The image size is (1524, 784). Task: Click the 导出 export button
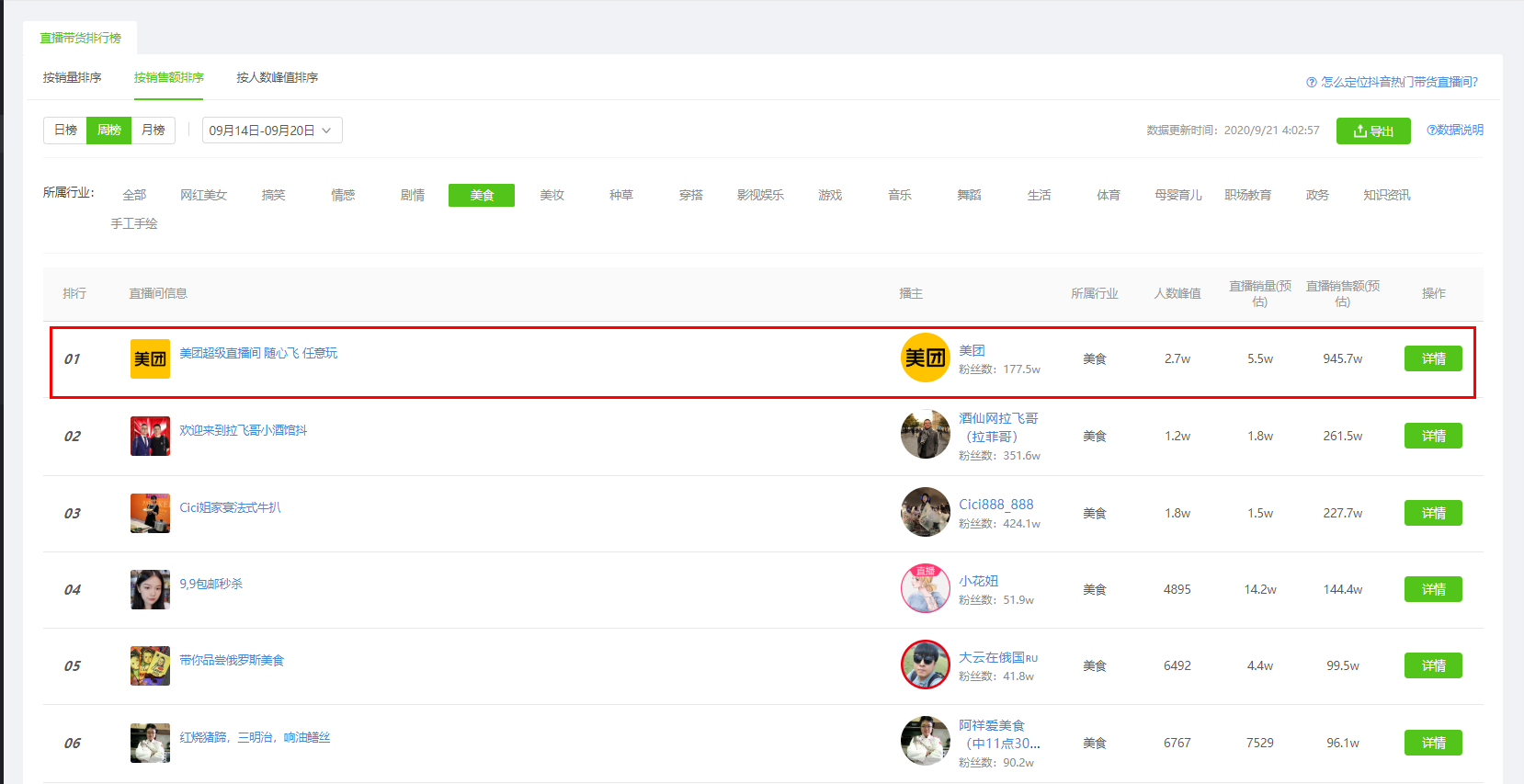tap(1373, 131)
